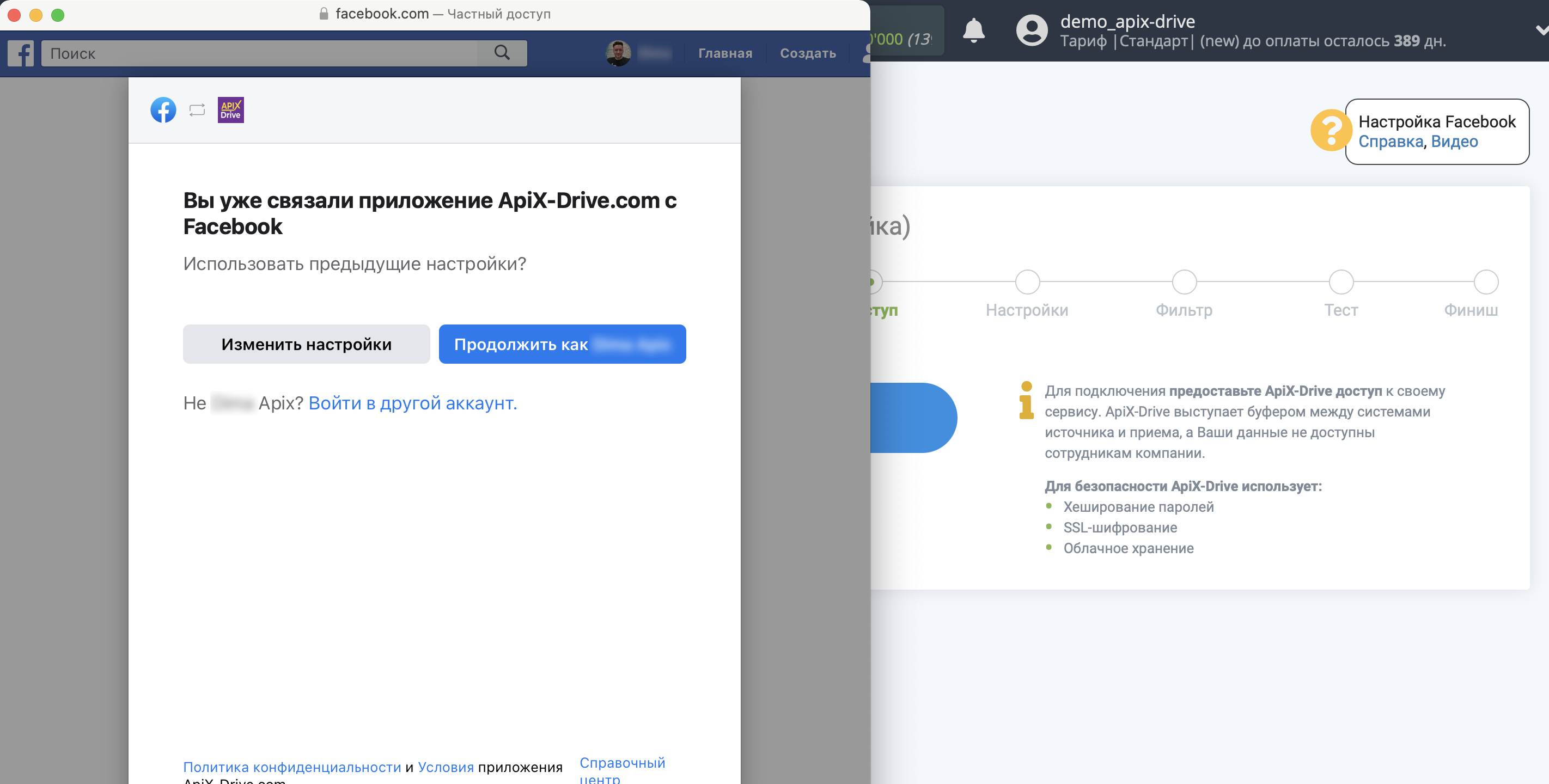Click the Хеширование паролей list item
1549x784 pixels.
(1138, 507)
